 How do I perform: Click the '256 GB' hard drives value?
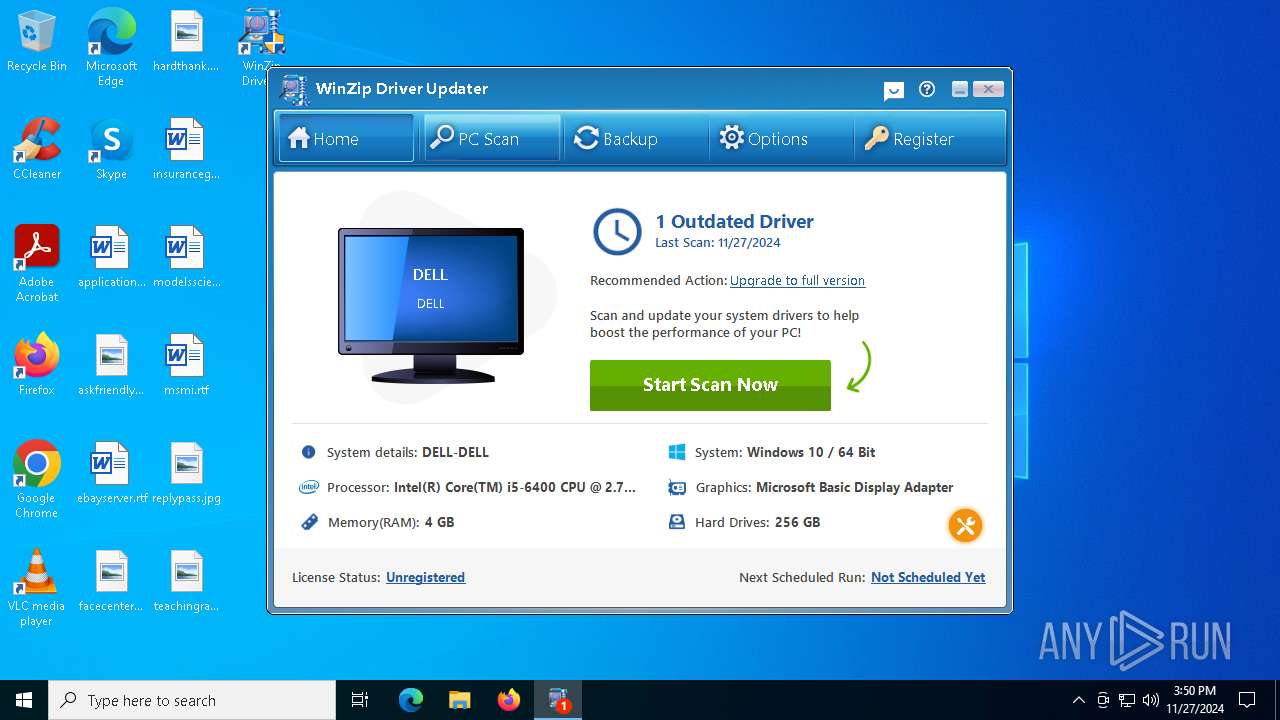[797, 522]
